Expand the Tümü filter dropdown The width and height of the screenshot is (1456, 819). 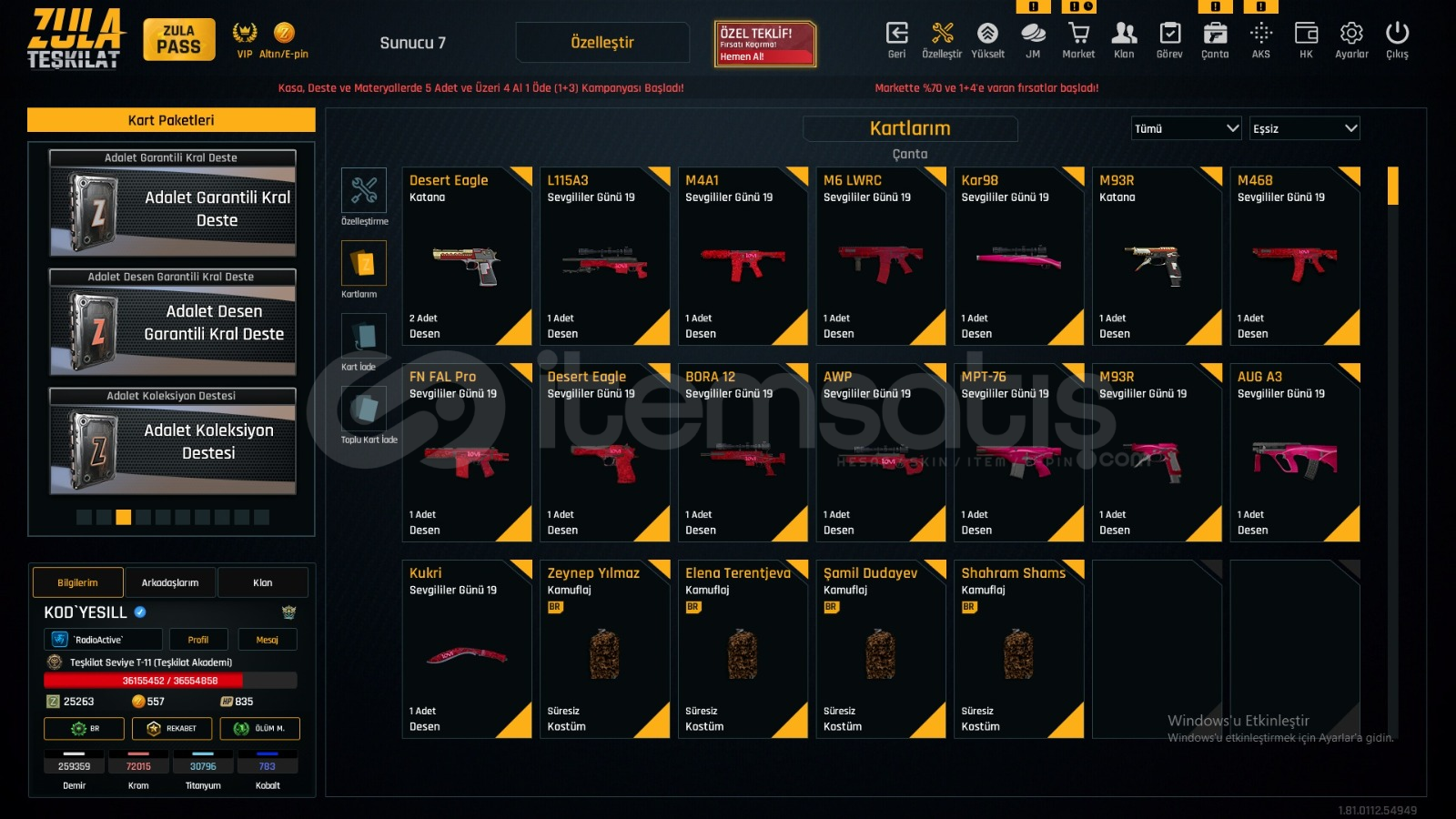[1186, 128]
